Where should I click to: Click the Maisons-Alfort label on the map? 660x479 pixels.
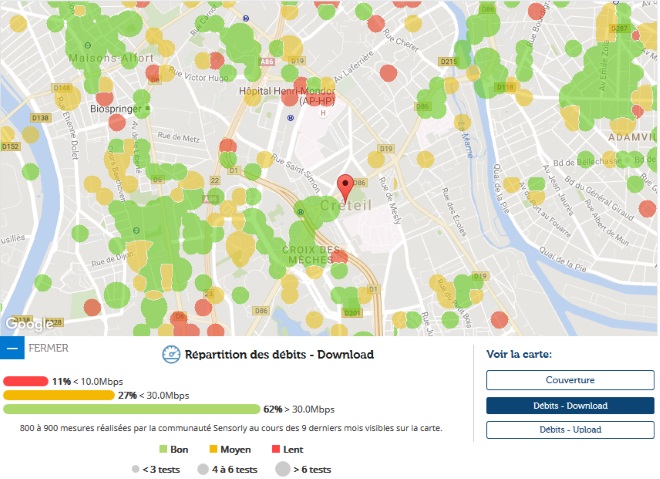(x=111, y=58)
